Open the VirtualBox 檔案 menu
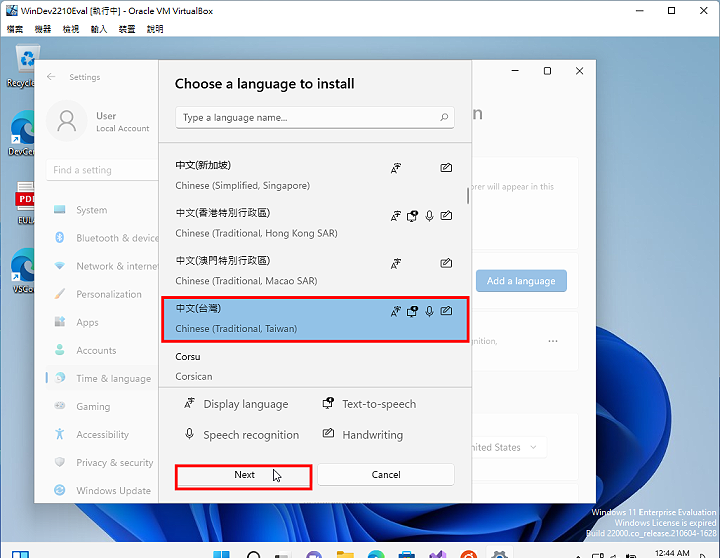 [x=15, y=29]
